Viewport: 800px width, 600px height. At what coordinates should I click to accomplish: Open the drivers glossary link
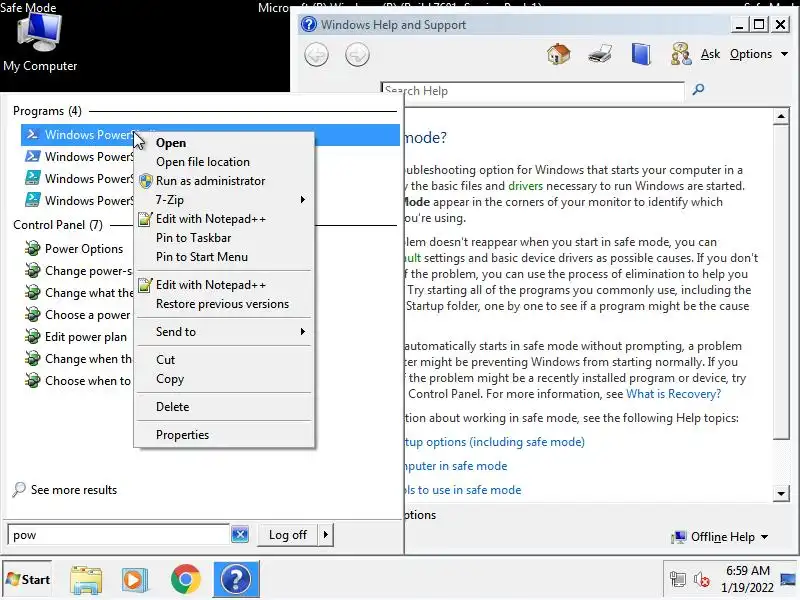(x=526, y=186)
